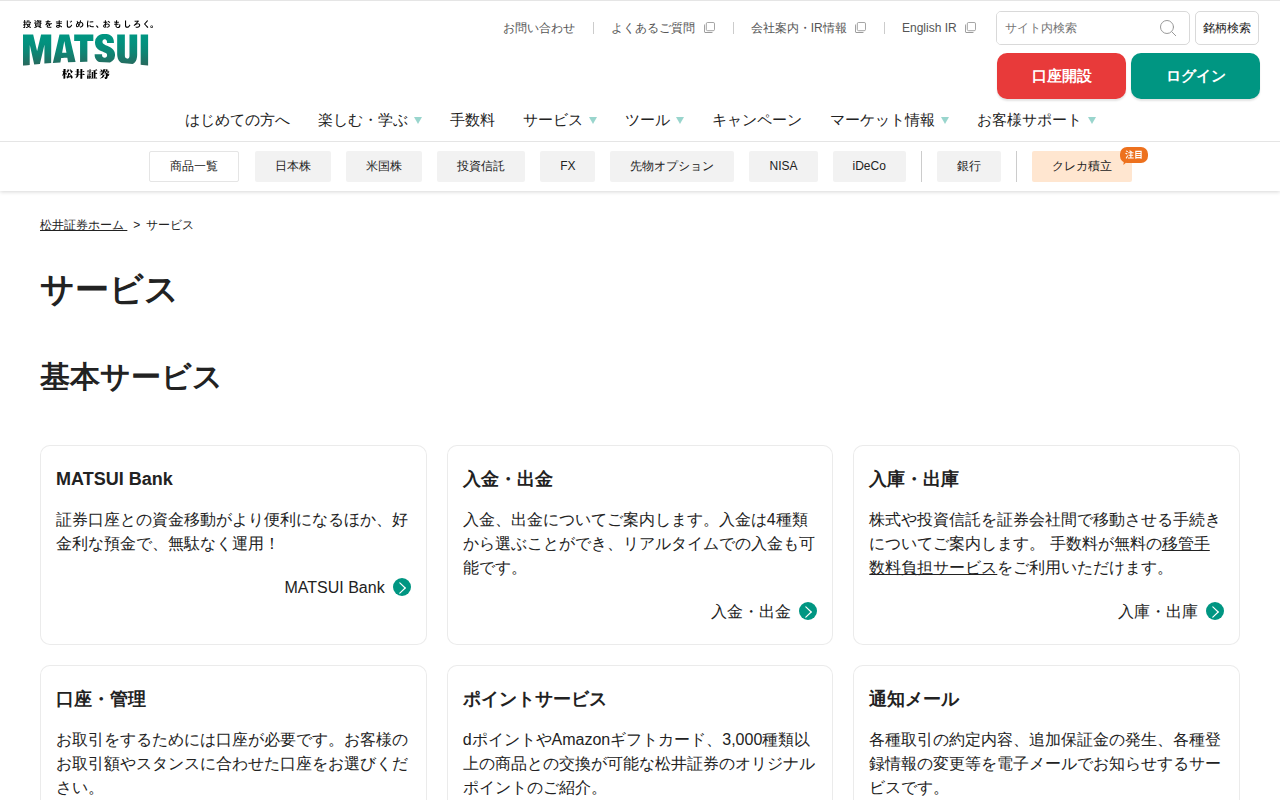Follow the MATSUI Bank card link text
Image resolution: width=1280 pixels, height=800 pixels.
coord(335,587)
